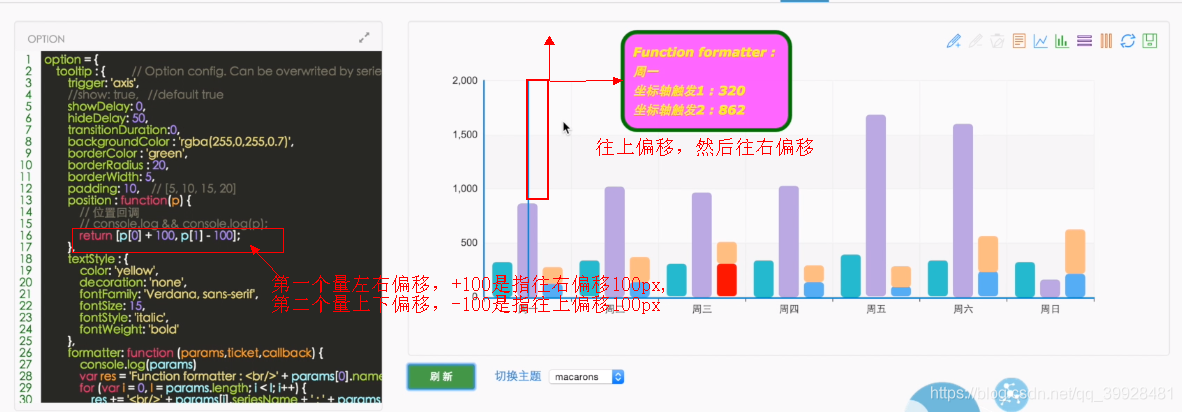The width and height of the screenshot is (1182, 412).
Task: Click the green 刷新 button
Action: coord(441,377)
